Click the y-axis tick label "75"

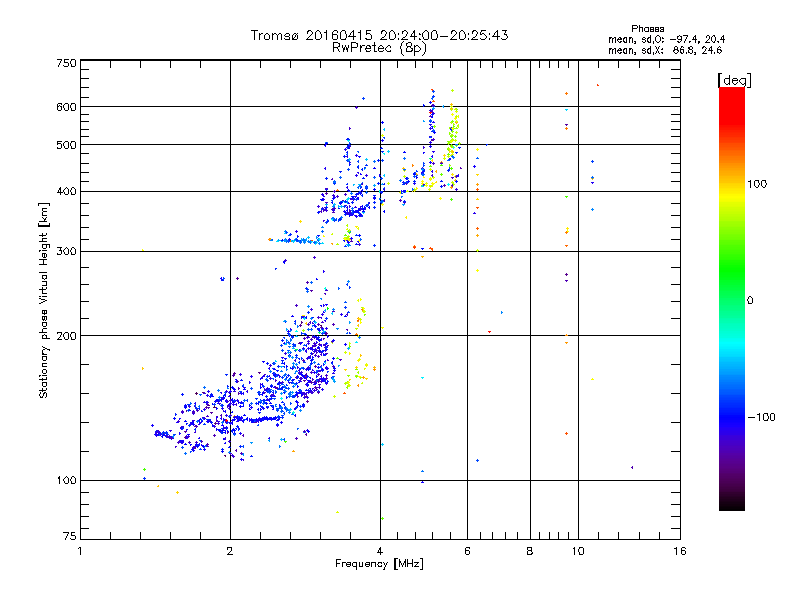click(70, 536)
